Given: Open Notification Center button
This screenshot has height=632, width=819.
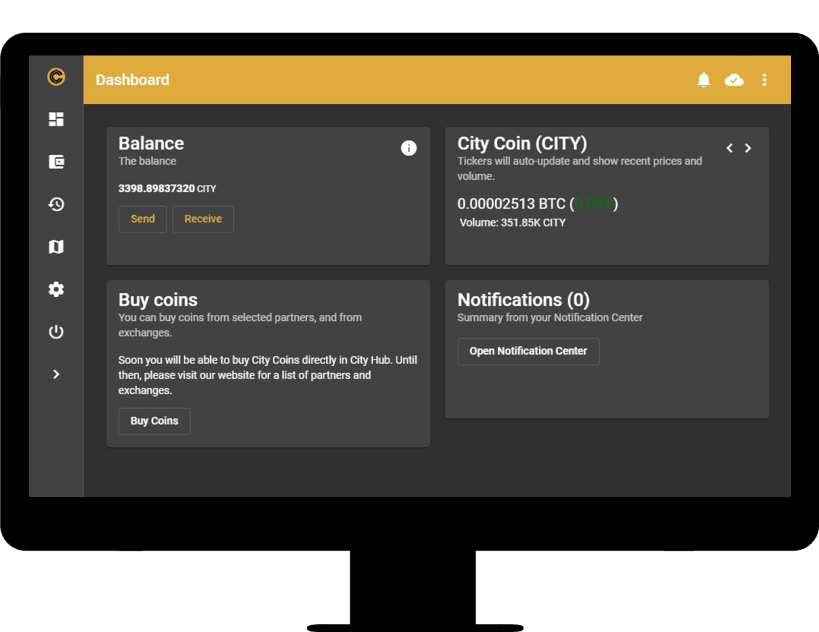Looking at the screenshot, I should click(x=528, y=351).
